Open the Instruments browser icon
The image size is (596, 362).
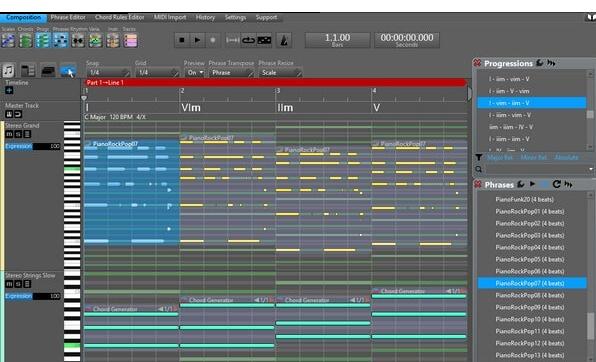[113, 40]
